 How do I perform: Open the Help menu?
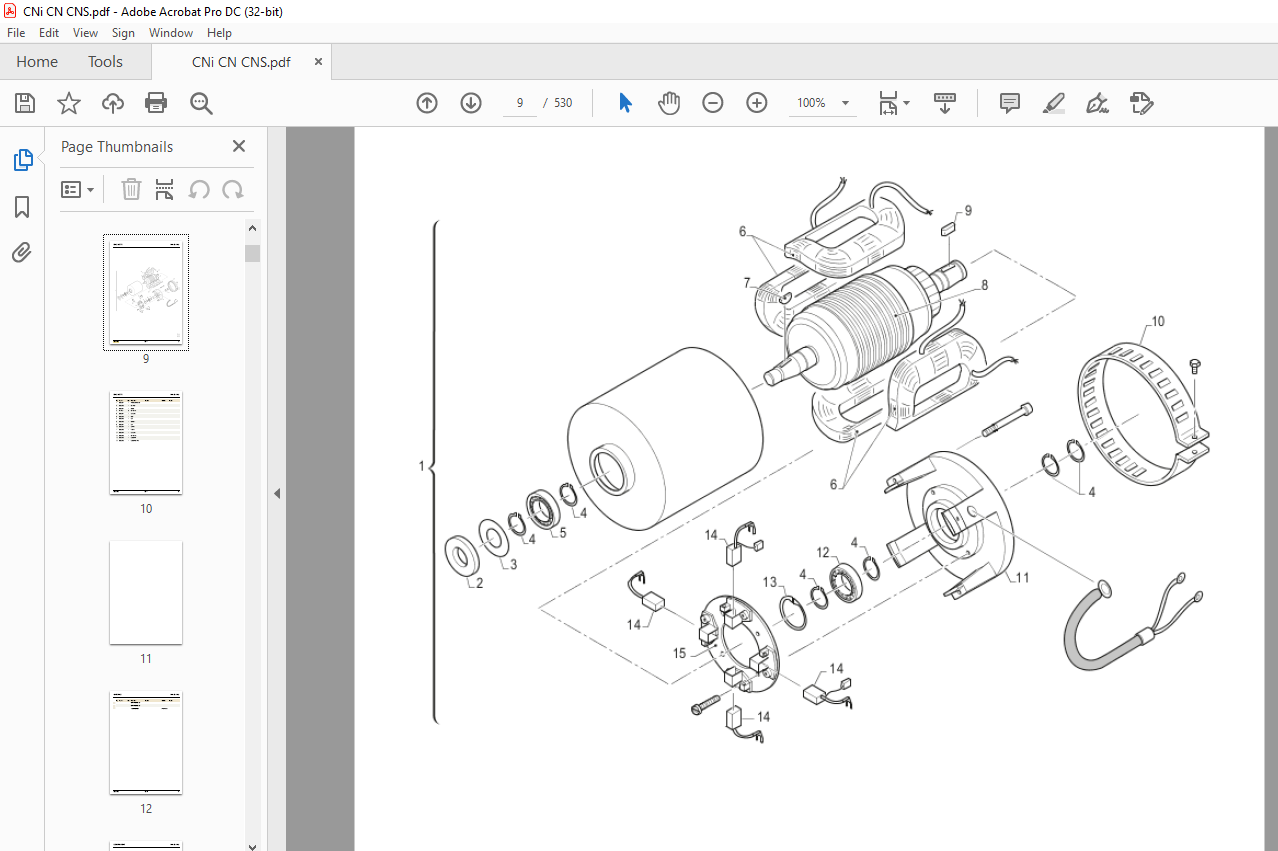coord(219,33)
